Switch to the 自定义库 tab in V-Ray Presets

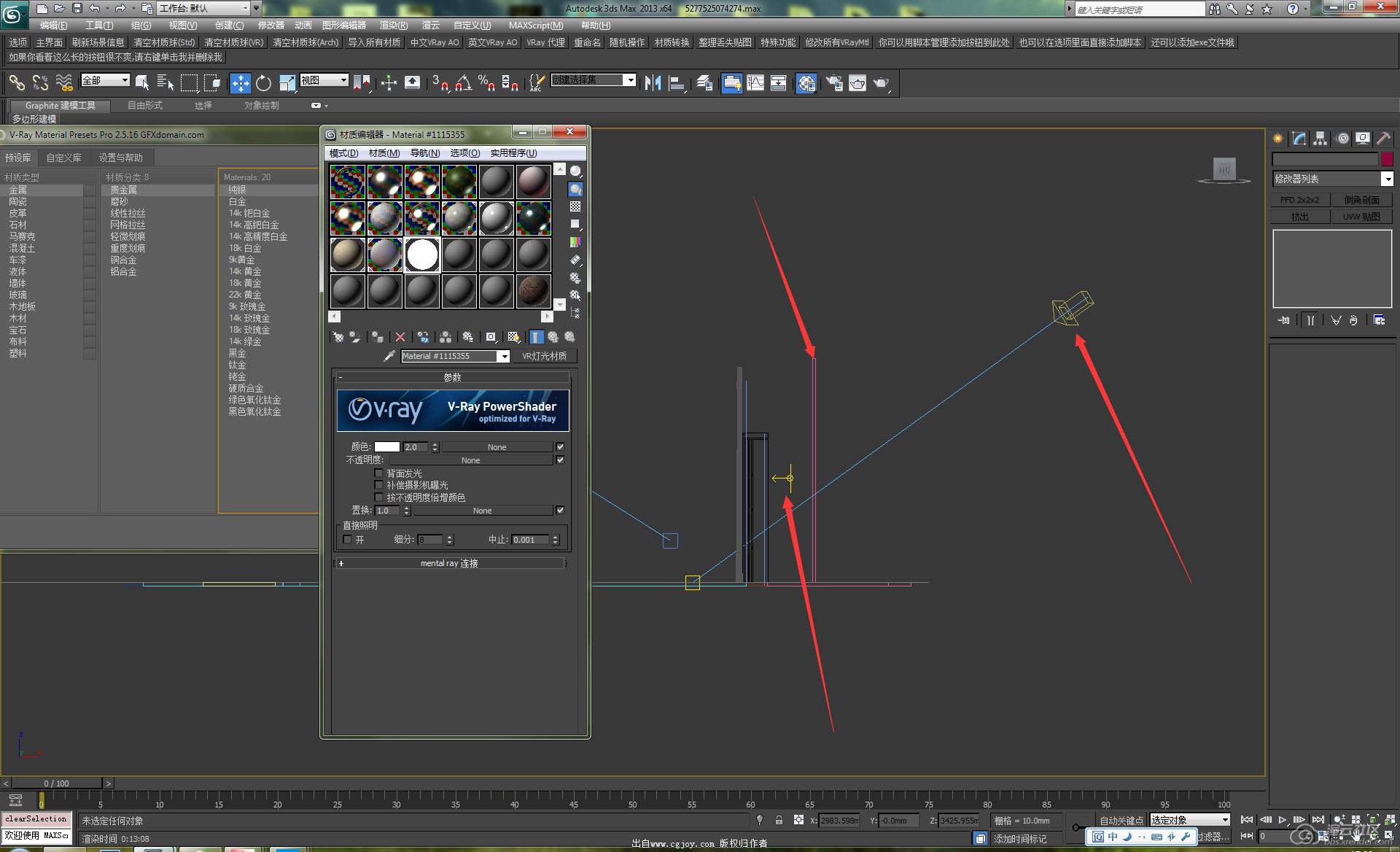[x=63, y=158]
